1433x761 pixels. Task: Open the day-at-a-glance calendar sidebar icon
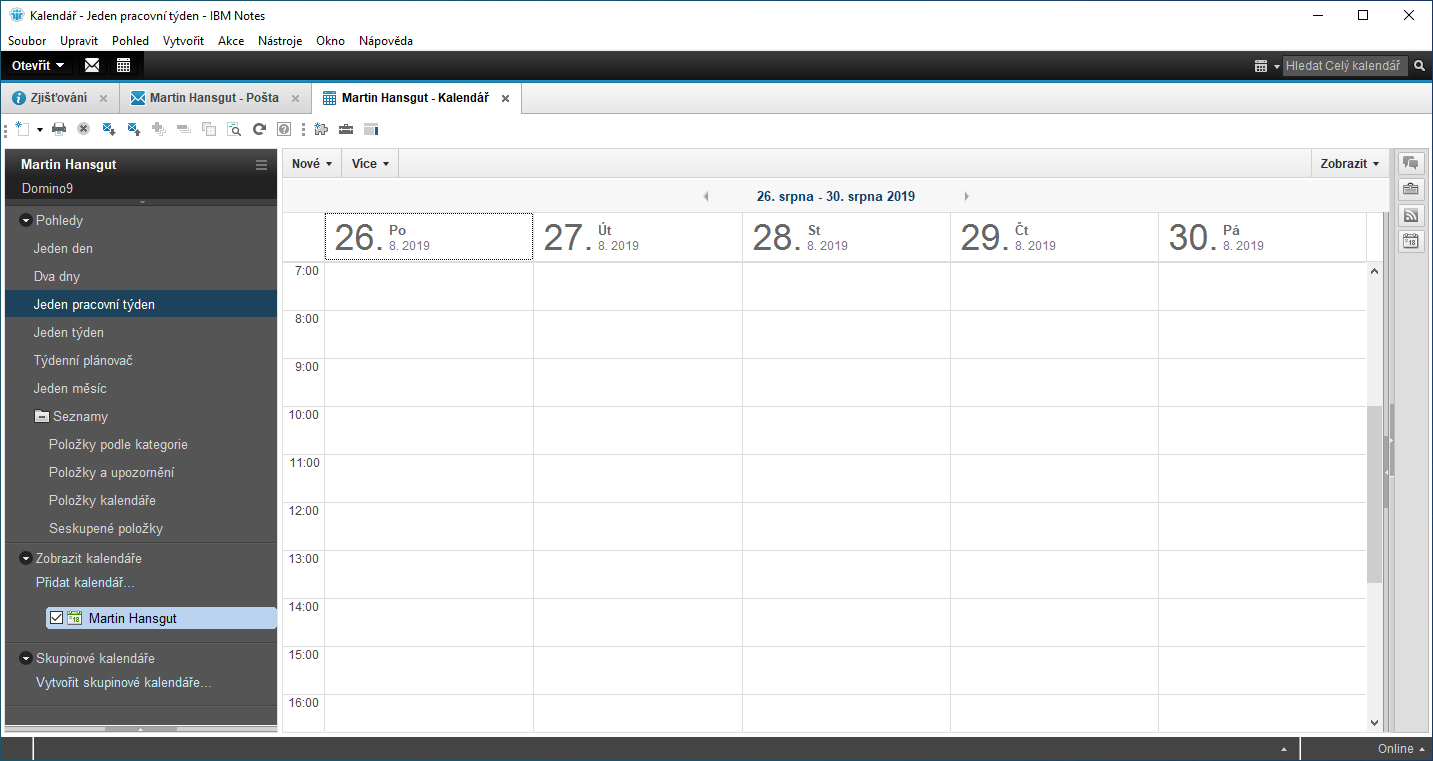(1411, 241)
